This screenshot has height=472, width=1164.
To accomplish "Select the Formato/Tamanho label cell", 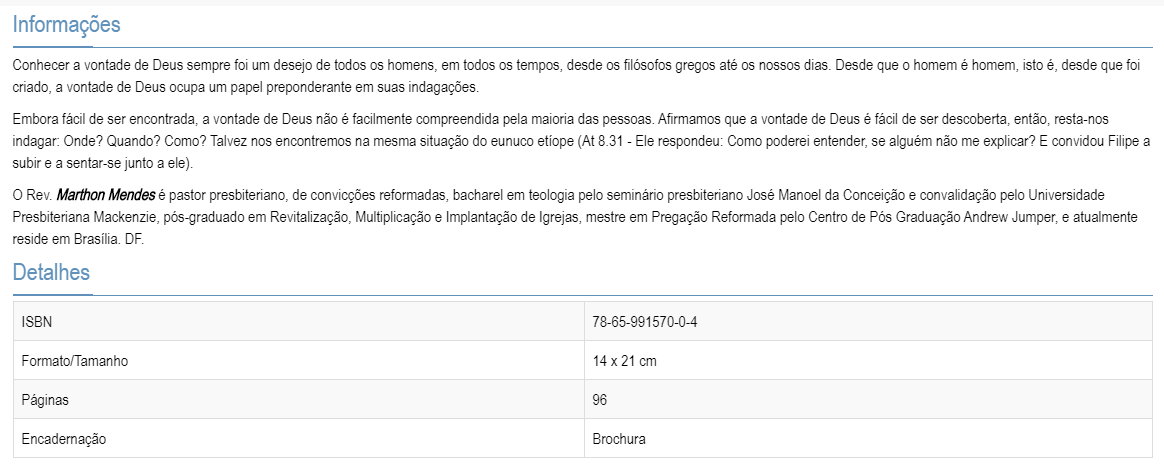I will pyautogui.click(x=74, y=361).
